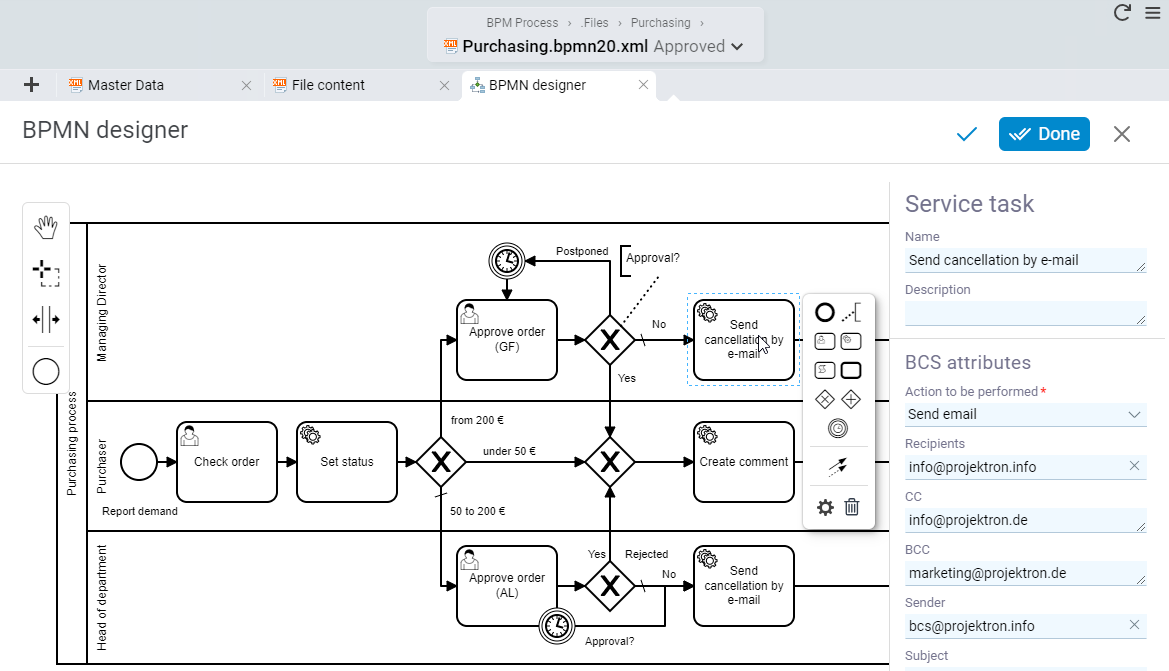Image resolution: width=1169 pixels, height=671 pixels.
Task: Click the 'under 50 €' flow label
Action: point(509,451)
